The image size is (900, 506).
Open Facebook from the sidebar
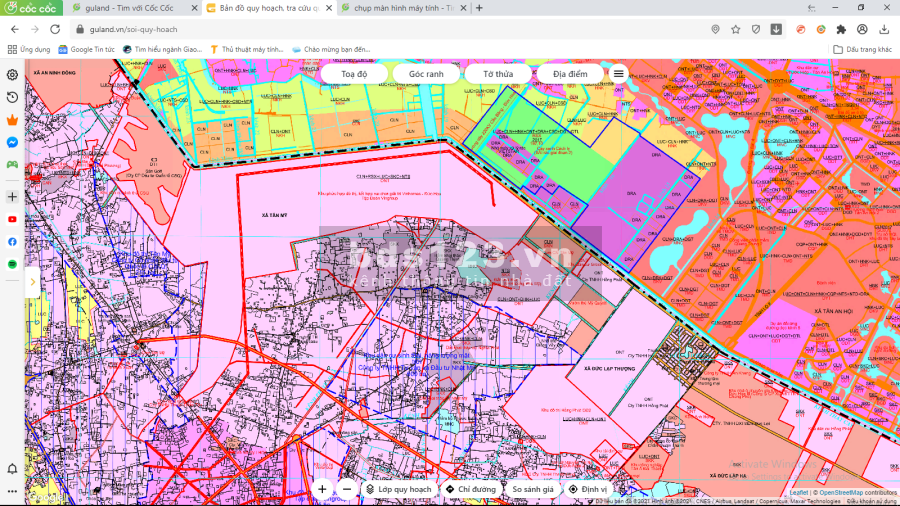tap(12, 242)
